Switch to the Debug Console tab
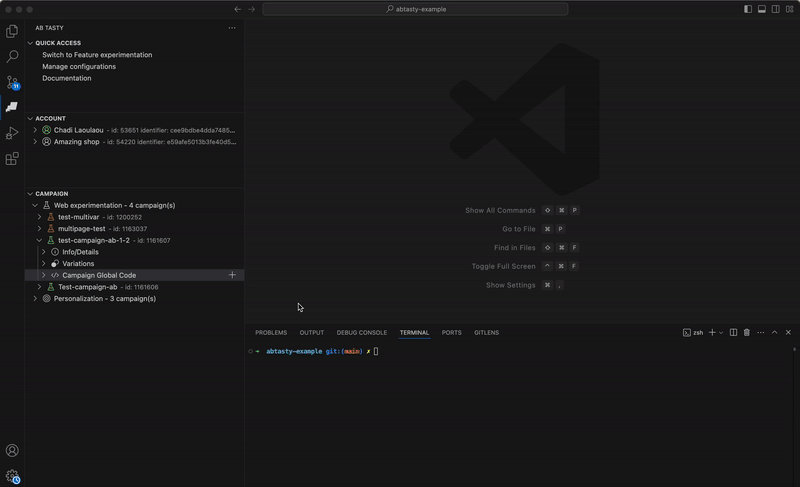This screenshot has width=800, height=487. click(x=362, y=332)
